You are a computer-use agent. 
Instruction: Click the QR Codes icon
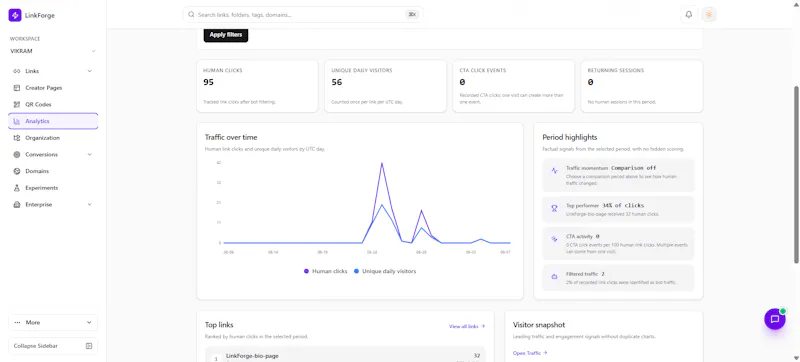click(16, 105)
